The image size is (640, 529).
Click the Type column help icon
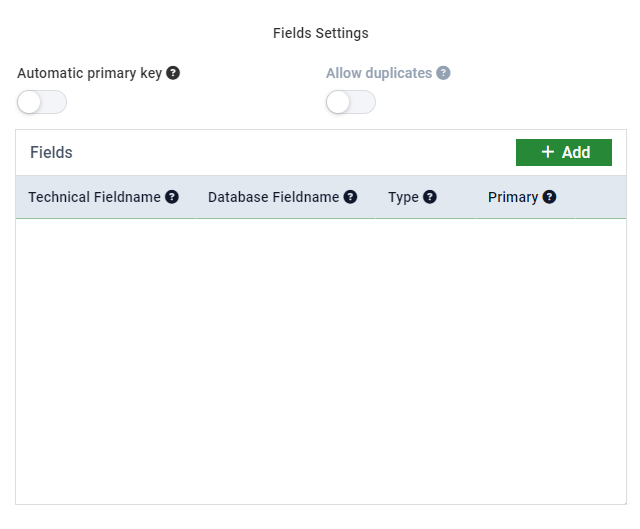(x=430, y=197)
